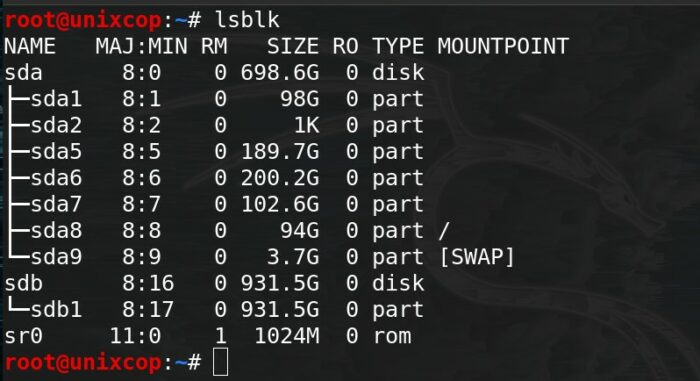Click the sda6 partition name
This screenshot has width=700, height=381.
point(56,178)
